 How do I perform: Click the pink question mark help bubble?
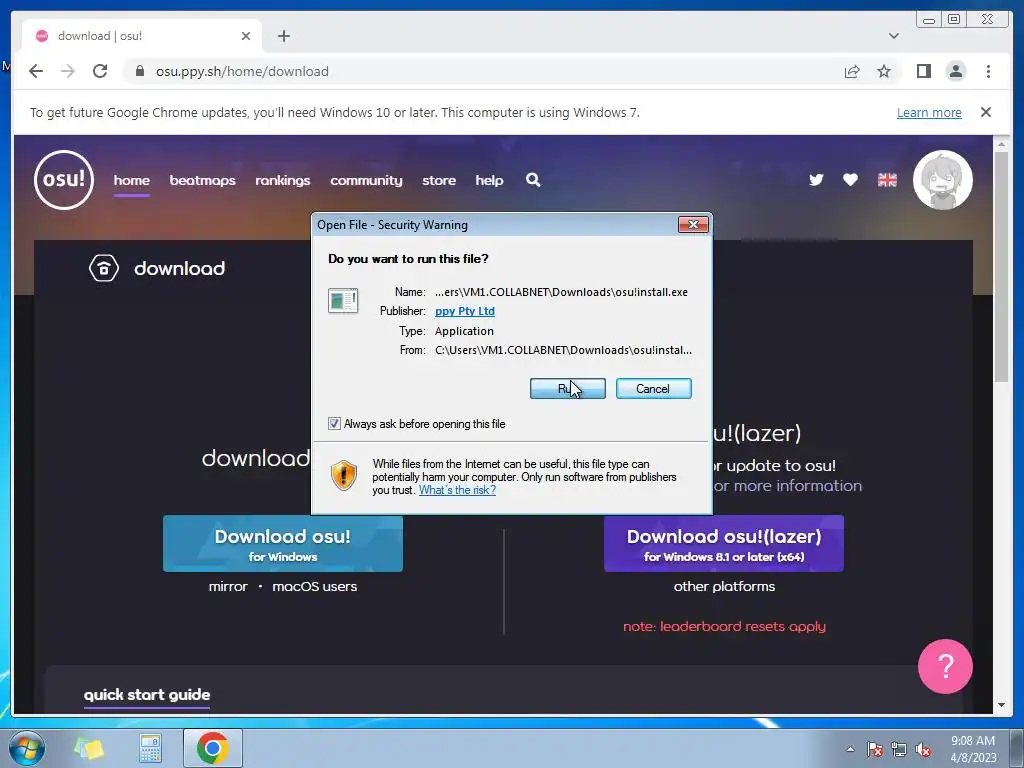945,666
